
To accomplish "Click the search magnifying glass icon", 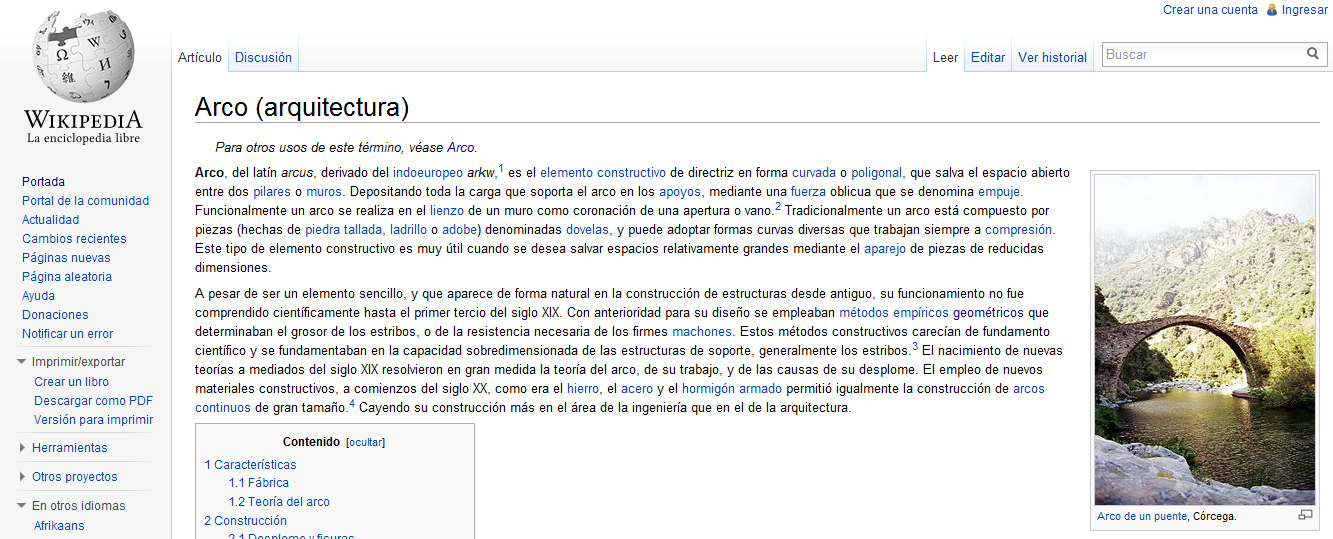I will pyautogui.click(x=1313, y=54).
